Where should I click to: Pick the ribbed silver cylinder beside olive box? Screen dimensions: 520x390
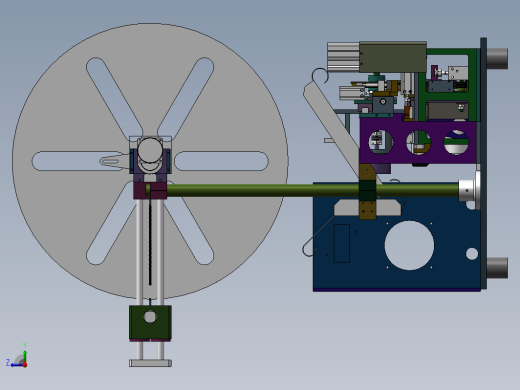point(343,57)
